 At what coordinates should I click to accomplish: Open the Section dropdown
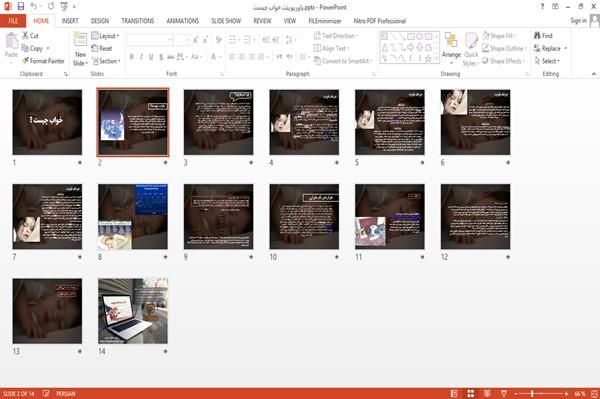point(106,61)
